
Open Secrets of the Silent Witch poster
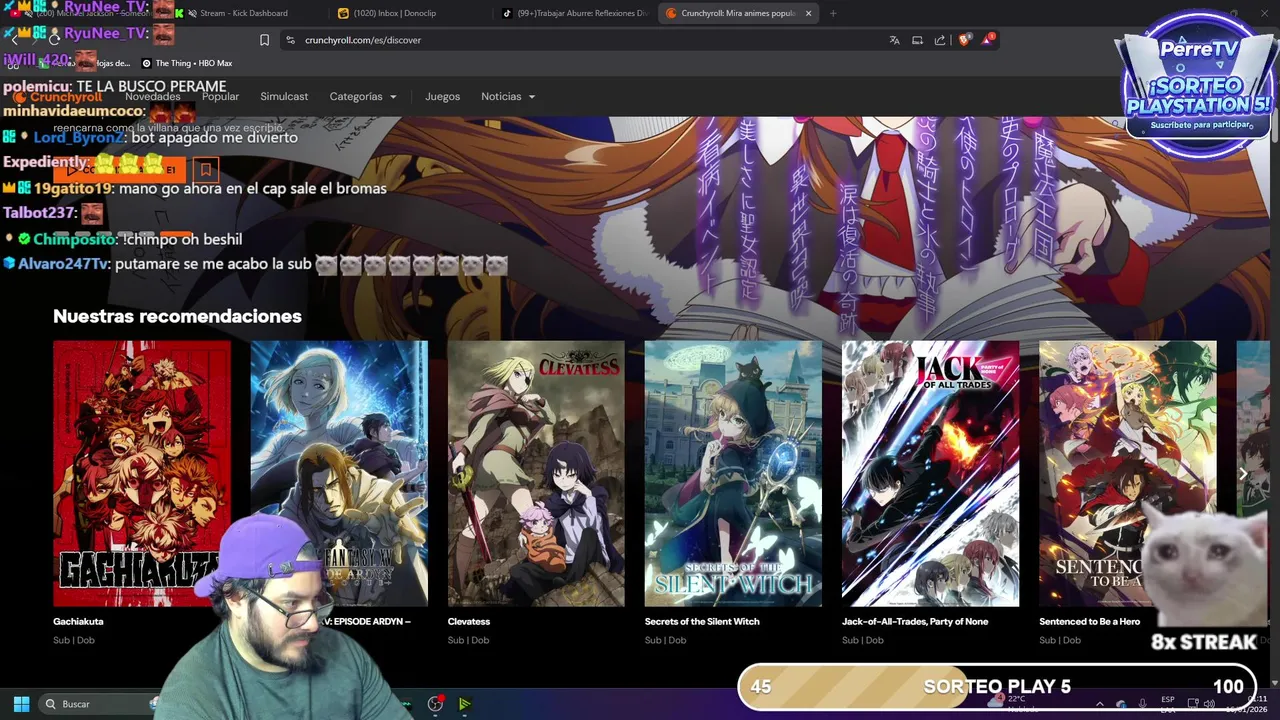(733, 473)
